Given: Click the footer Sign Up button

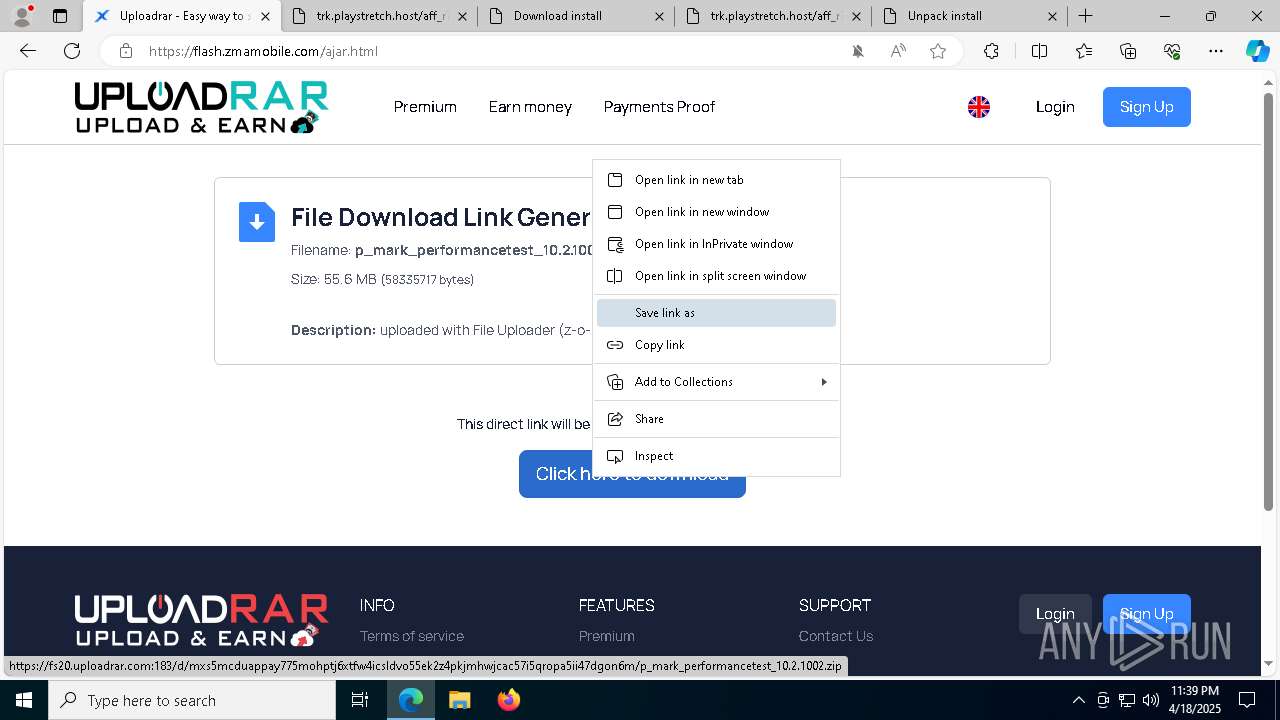Looking at the screenshot, I should [1147, 614].
